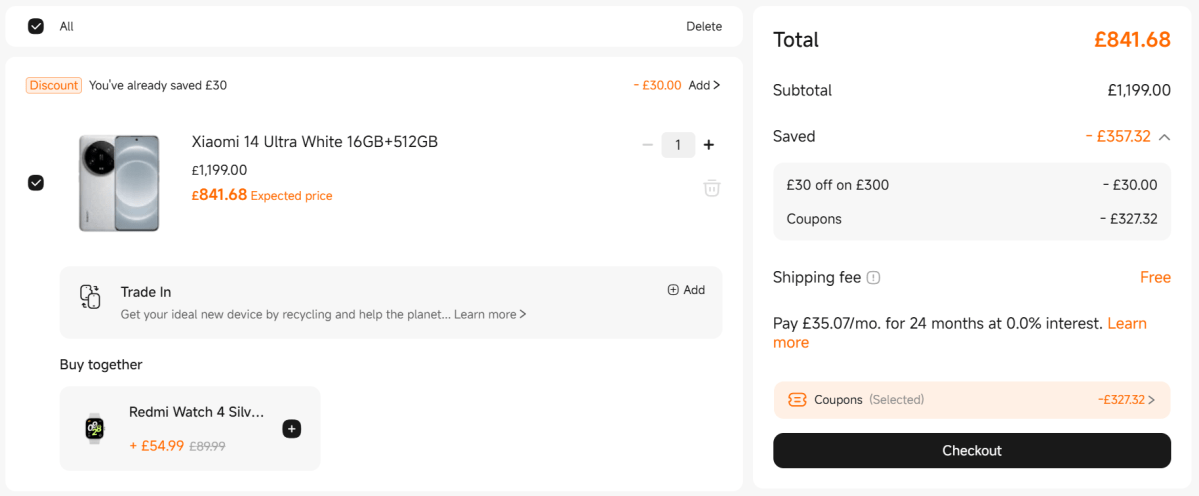
Task: Uncheck the Xiaomi 14 Ultra item checkbox
Action: tap(36, 183)
